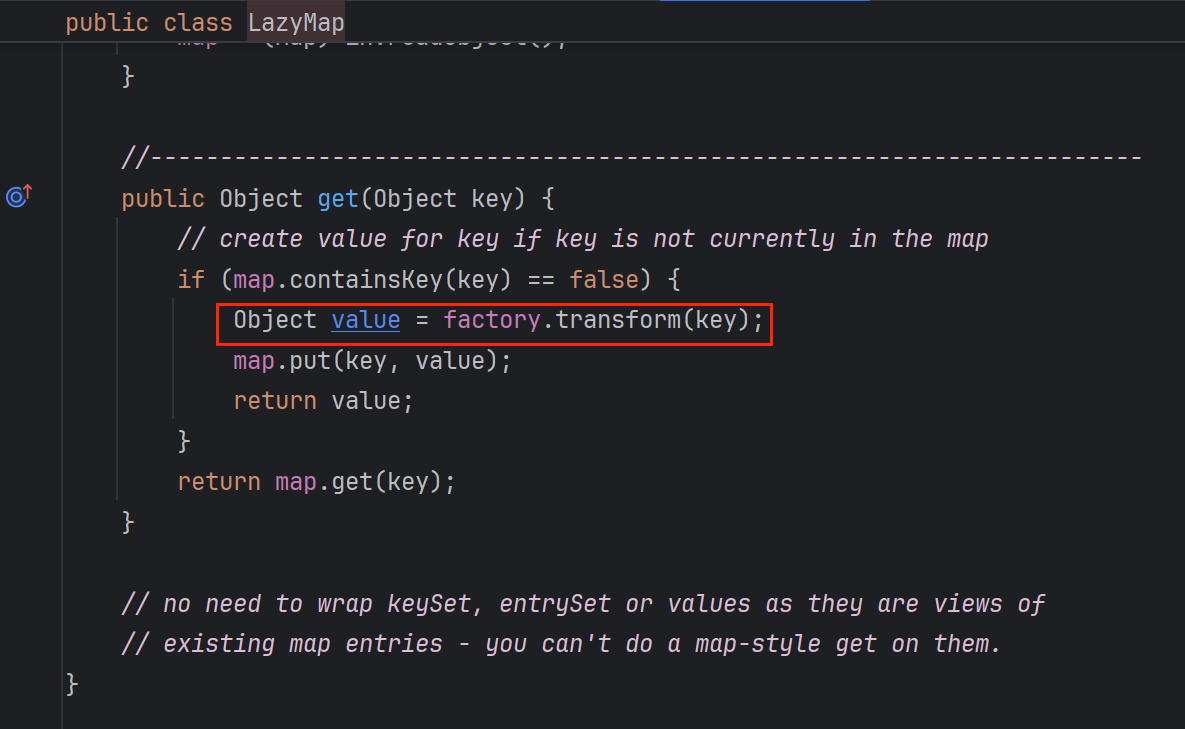Select the return value statement
Screen dimensions: 1185x729
pos(320,400)
